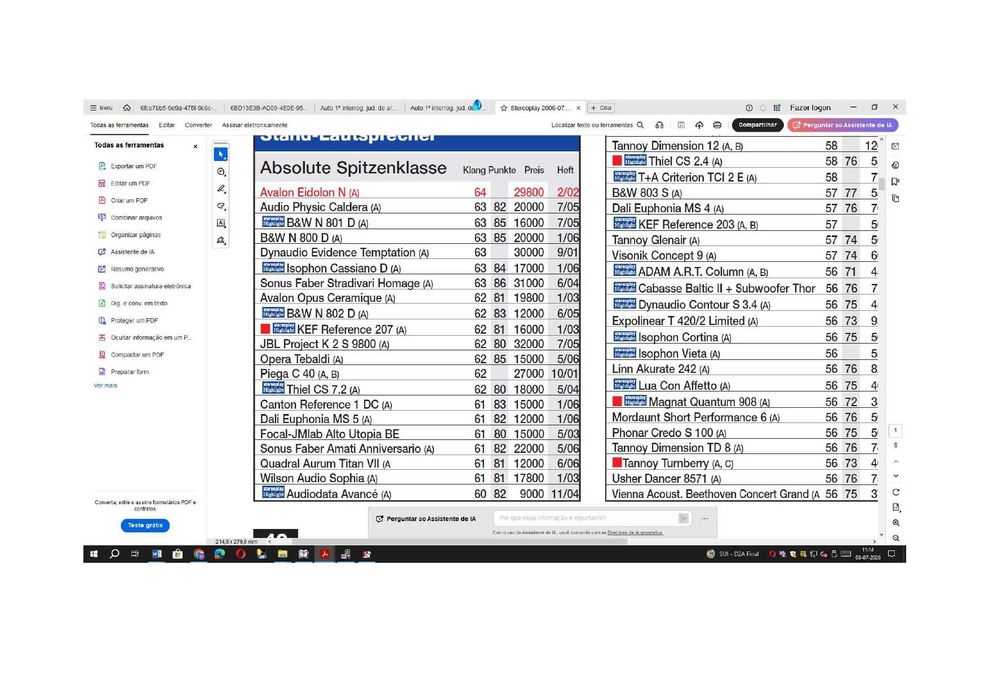The height and width of the screenshot is (699, 989).
Task: Switch to the Editar tab
Action: click(x=167, y=125)
